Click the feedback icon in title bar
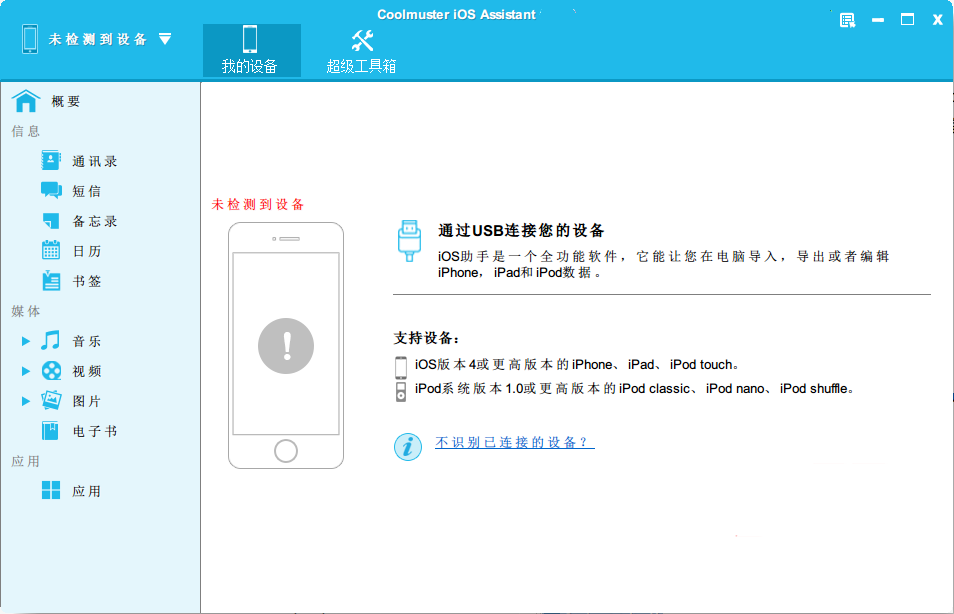Viewport: 954px width, 614px height. (848, 20)
